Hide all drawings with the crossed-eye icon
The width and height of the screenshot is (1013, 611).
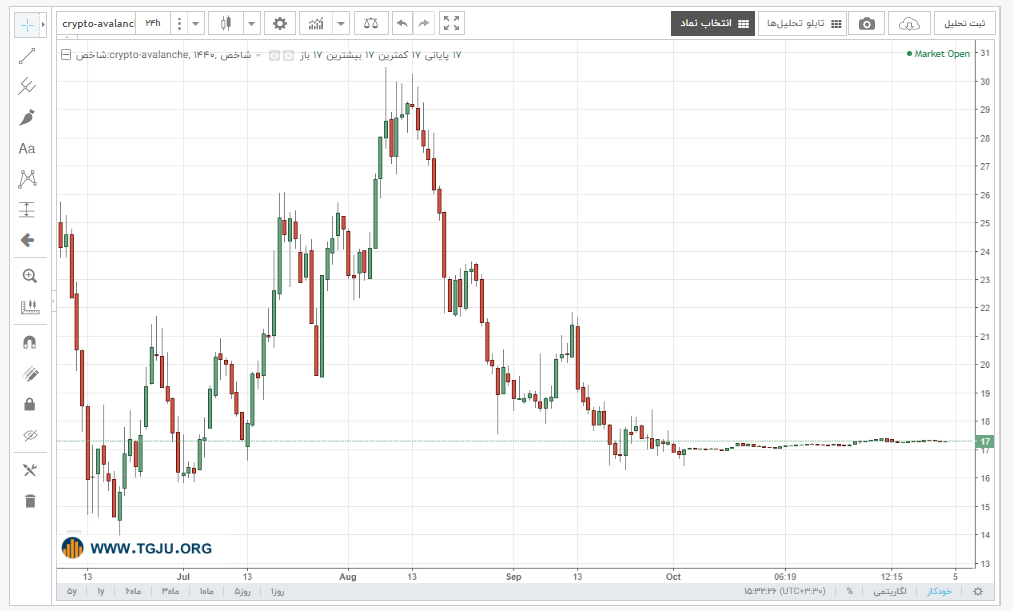30,436
